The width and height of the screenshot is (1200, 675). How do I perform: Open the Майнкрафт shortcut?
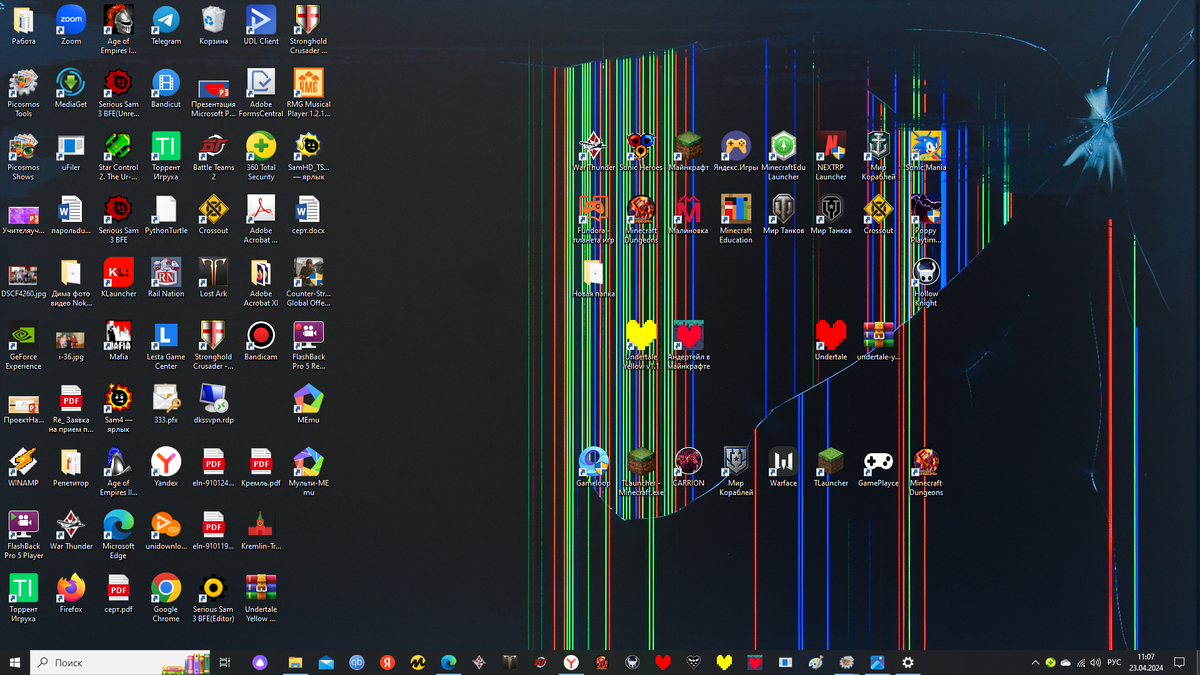coord(688,152)
